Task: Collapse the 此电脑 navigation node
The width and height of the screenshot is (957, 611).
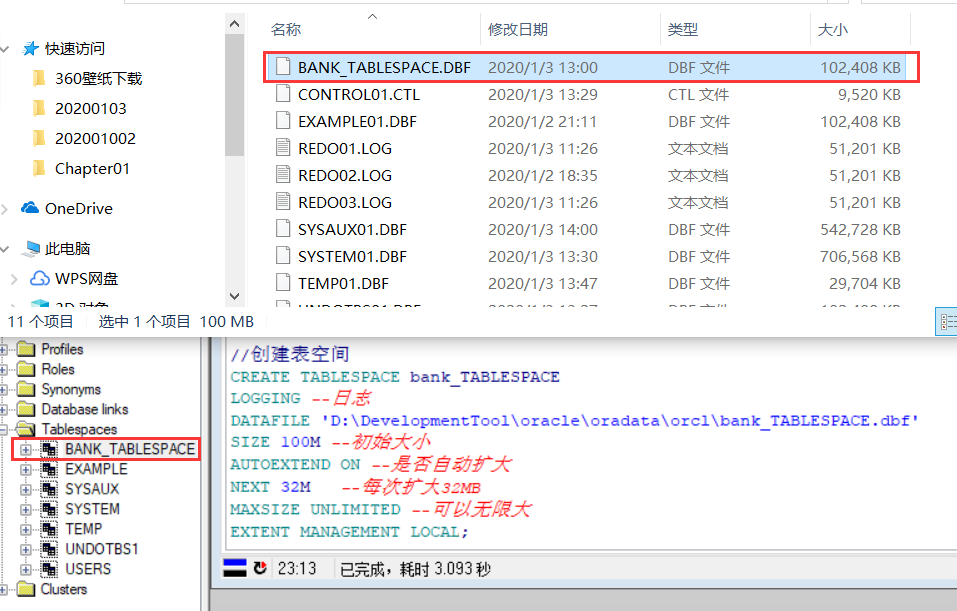Action: [x=5, y=249]
